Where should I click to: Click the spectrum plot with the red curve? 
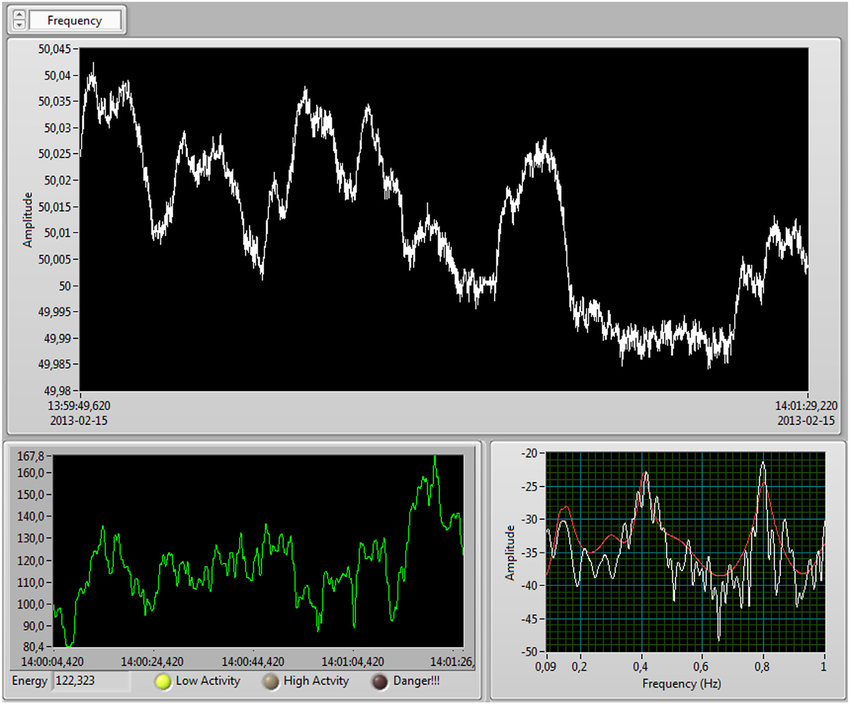[x=685, y=552]
